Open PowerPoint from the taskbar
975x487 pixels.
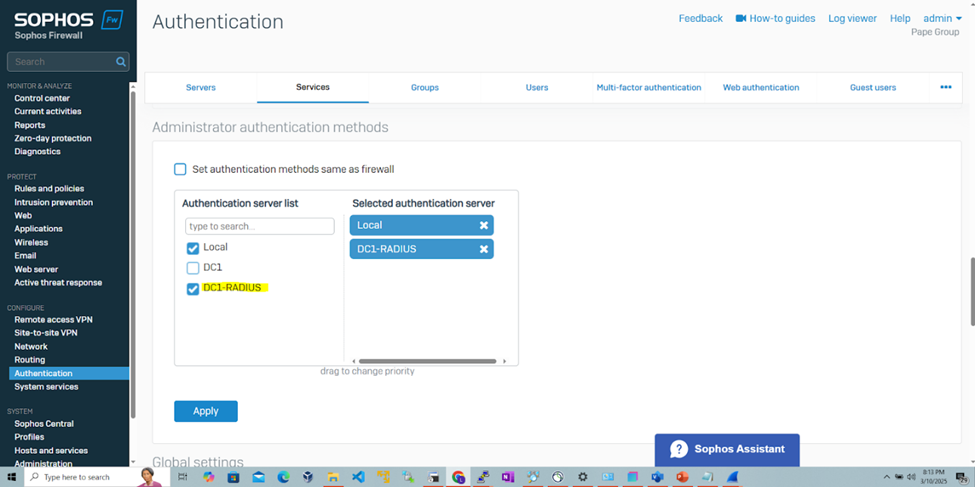tap(682, 477)
